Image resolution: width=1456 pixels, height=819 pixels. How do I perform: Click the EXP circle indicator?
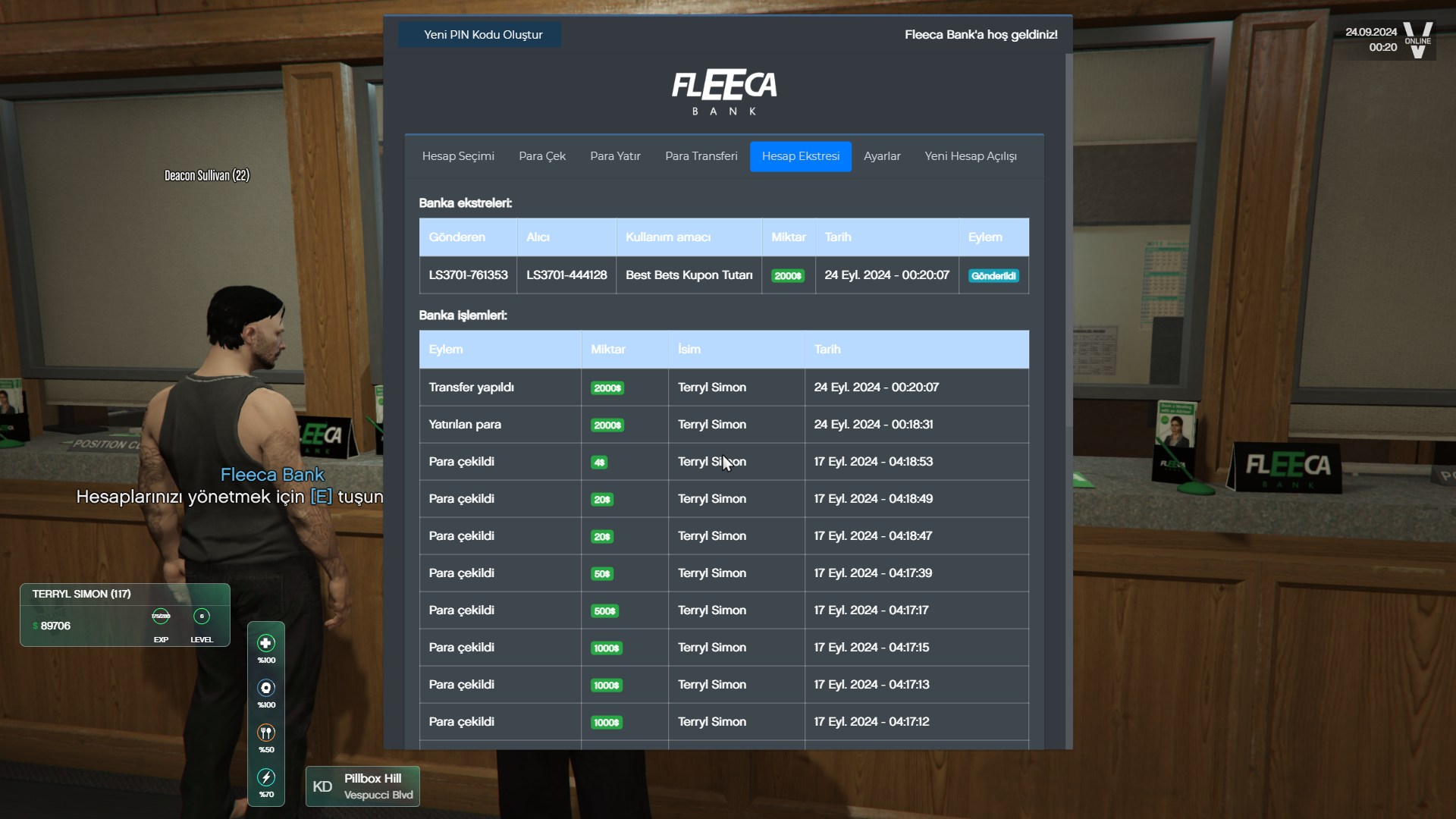pos(161,617)
